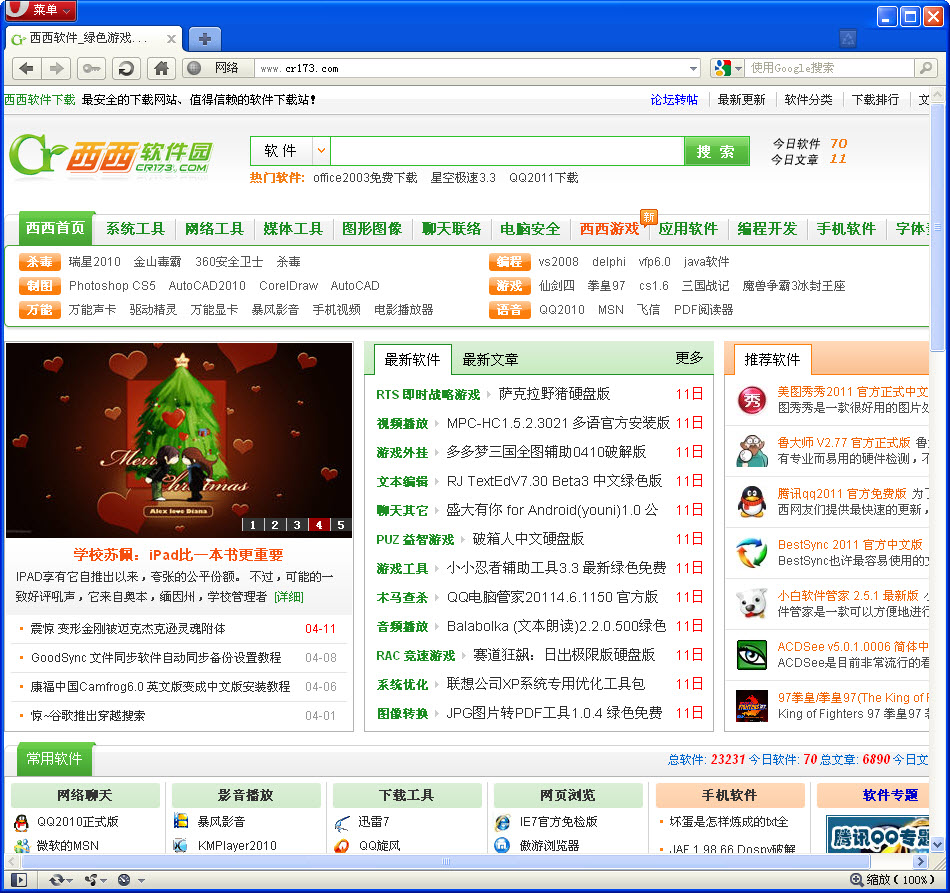
Task: Click the green 搜索 button
Action: click(x=716, y=151)
